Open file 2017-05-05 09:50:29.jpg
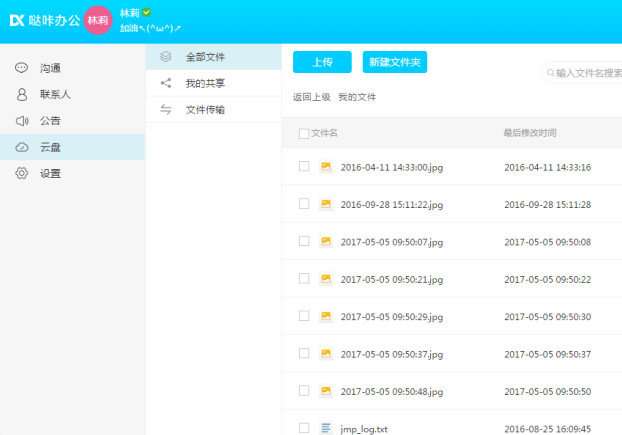Viewport: 622px width, 435px height. pyautogui.click(x=392, y=316)
